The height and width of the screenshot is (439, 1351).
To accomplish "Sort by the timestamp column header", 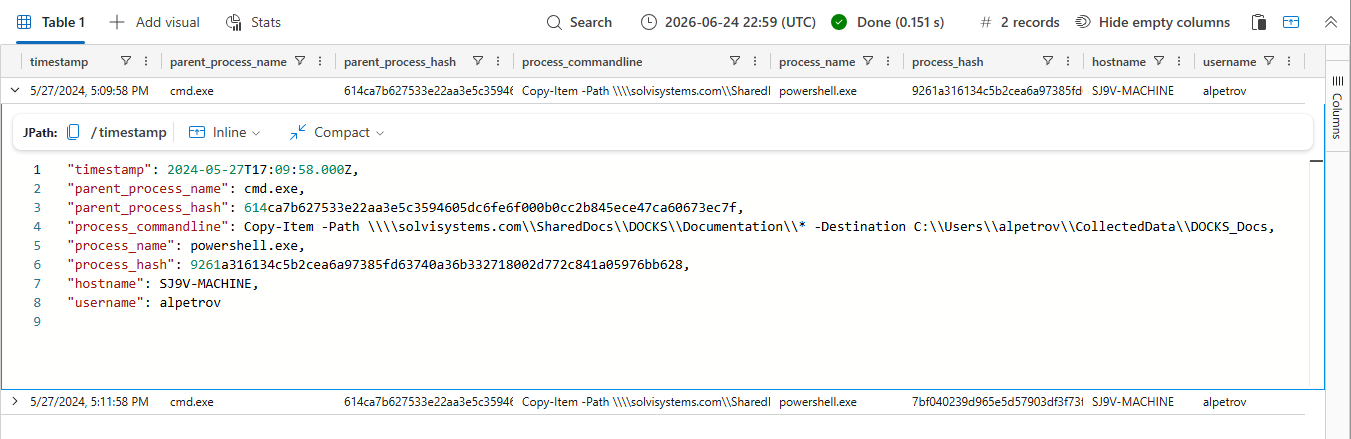I will tap(59, 61).
